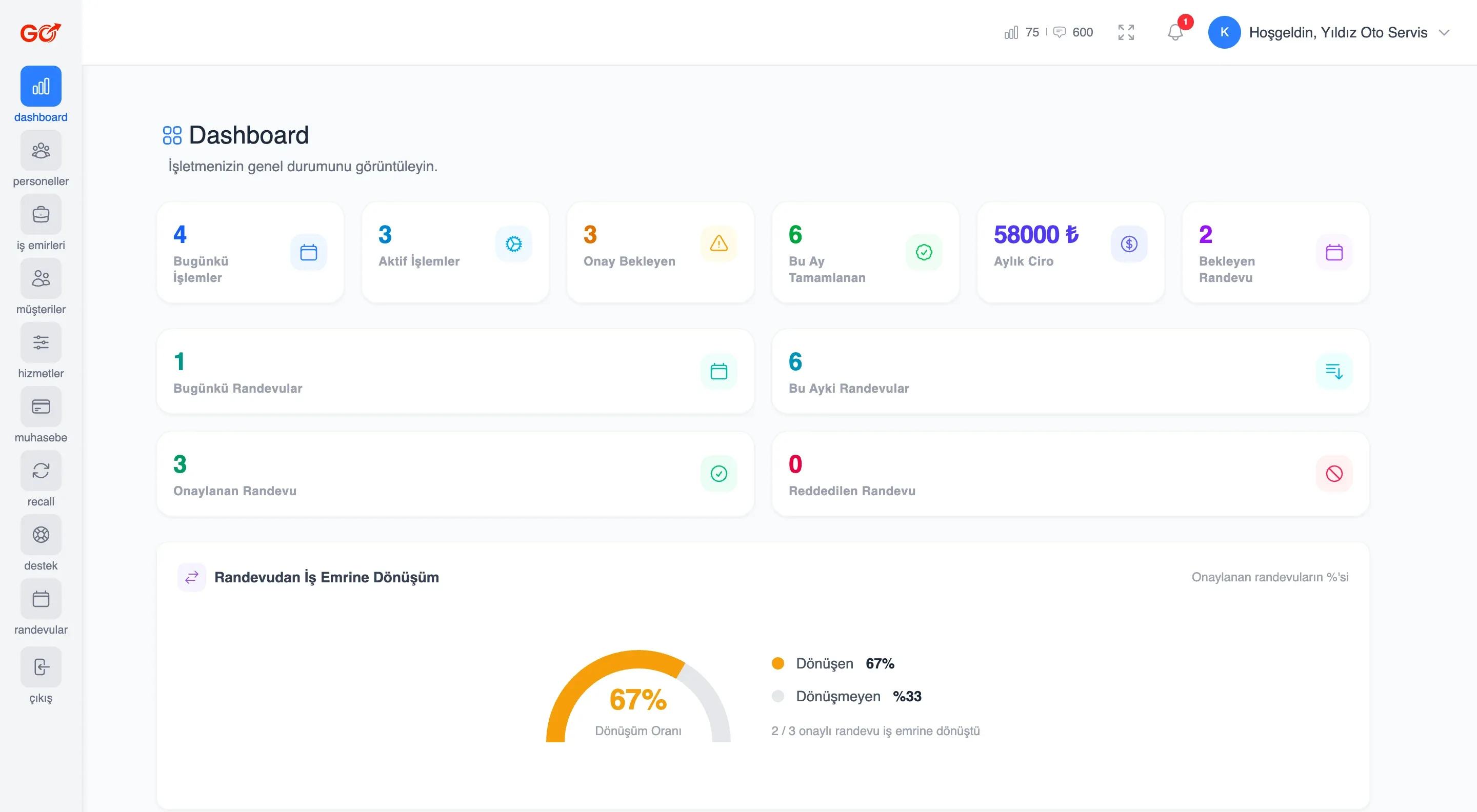Open the personeller sidebar icon
The height and width of the screenshot is (812, 1477).
41,150
